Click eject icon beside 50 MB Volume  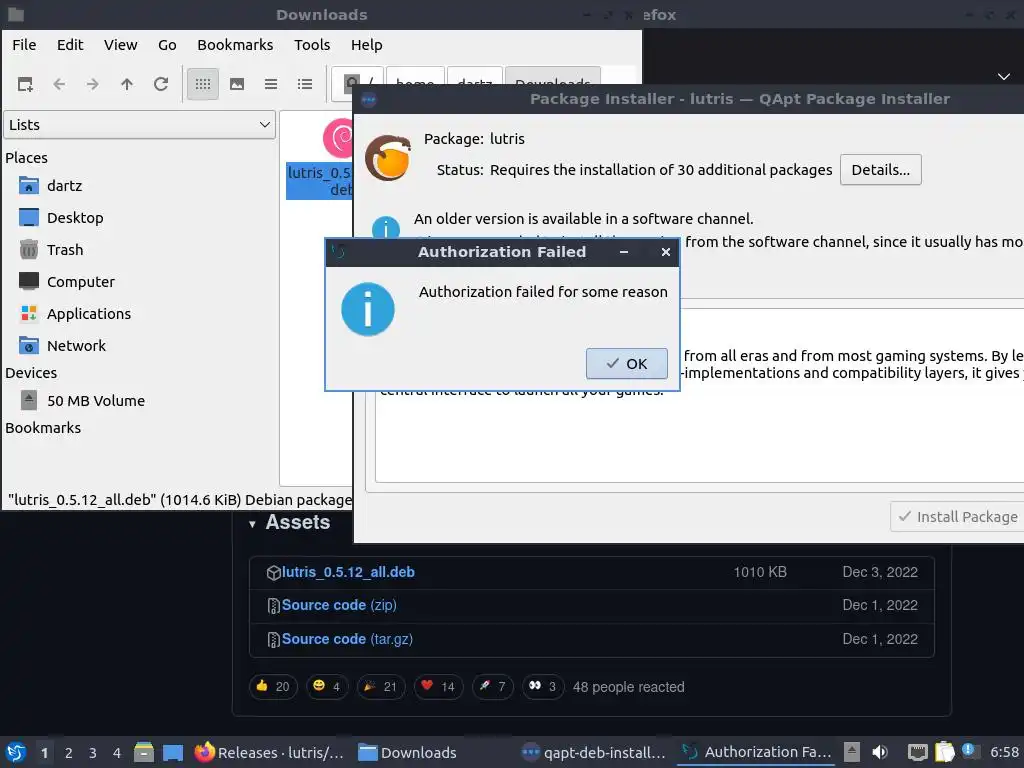point(29,400)
